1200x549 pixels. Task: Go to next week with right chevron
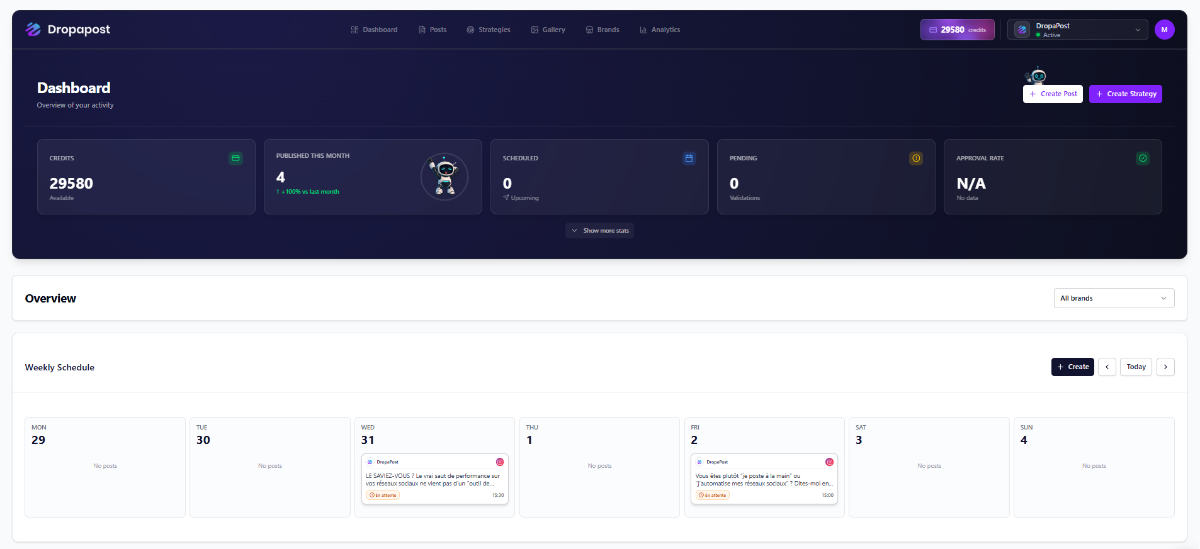(x=1165, y=367)
